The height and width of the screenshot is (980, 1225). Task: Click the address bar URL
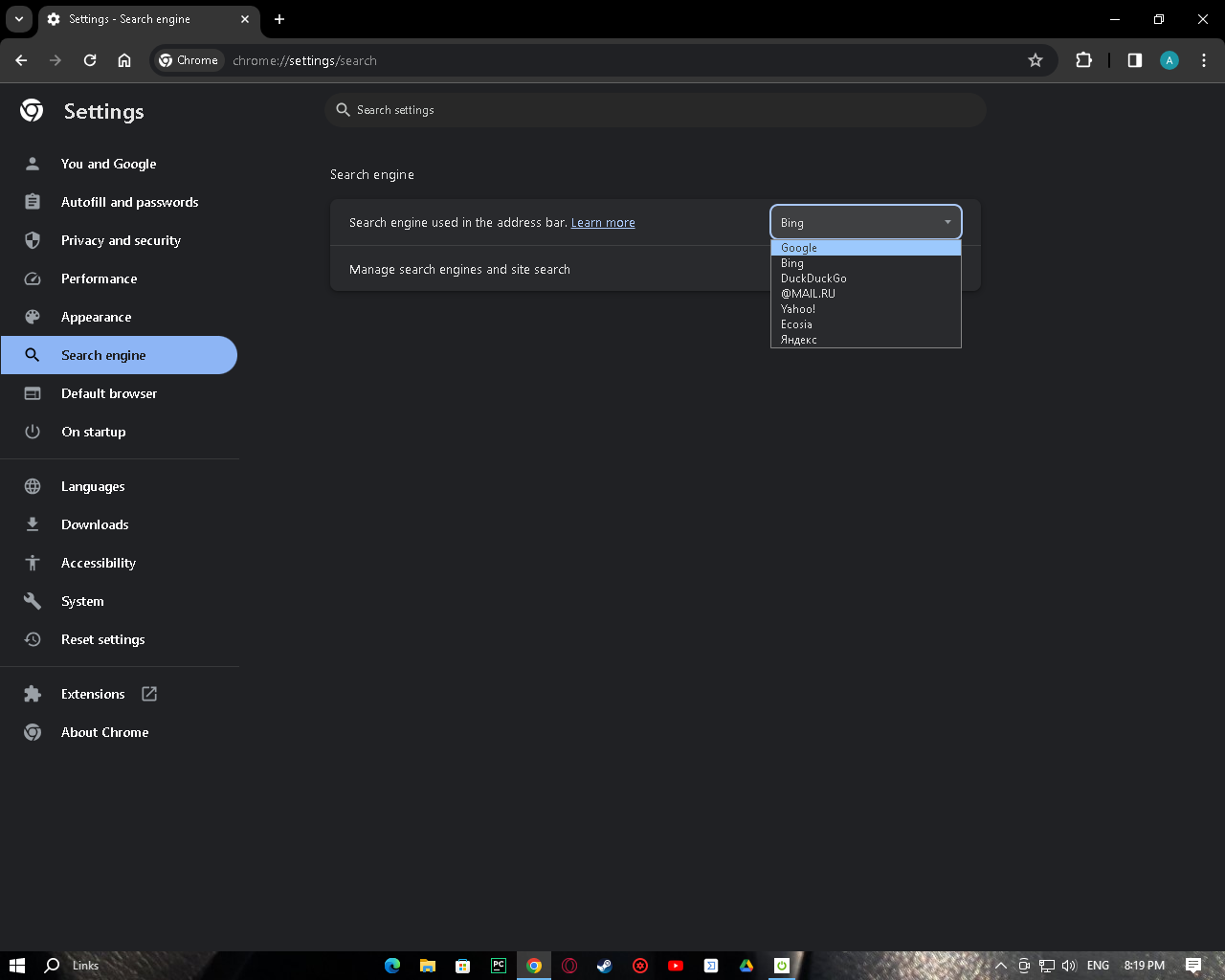304,60
